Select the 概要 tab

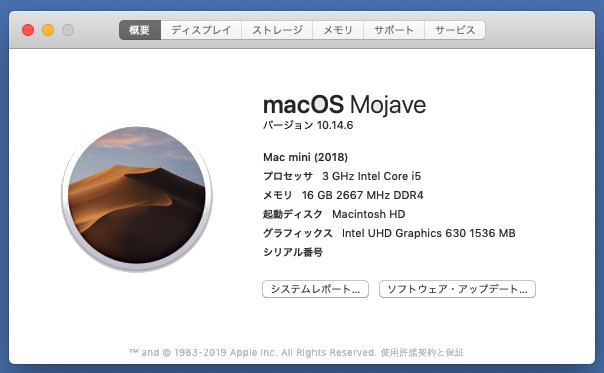[x=140, y=30]
